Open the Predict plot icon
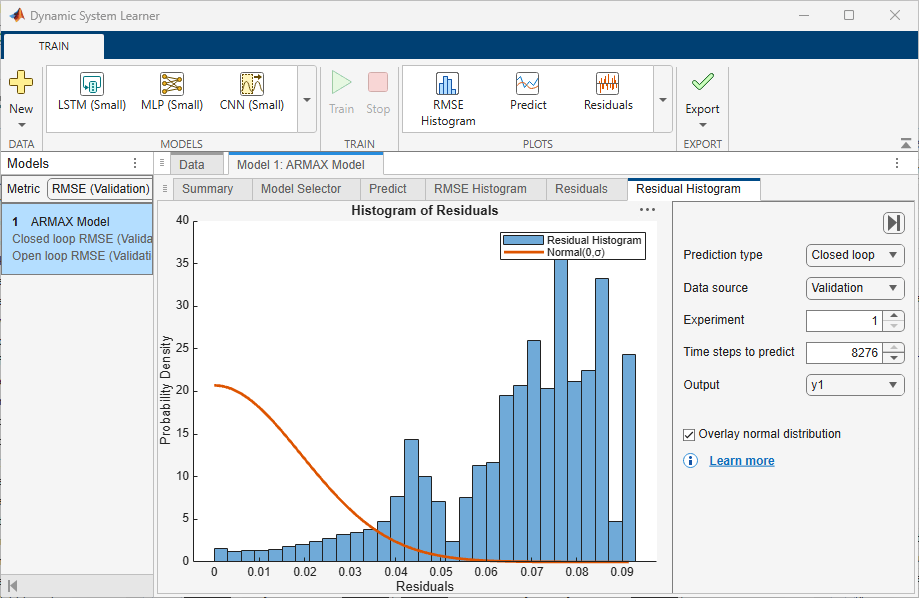 pos(527,84)
